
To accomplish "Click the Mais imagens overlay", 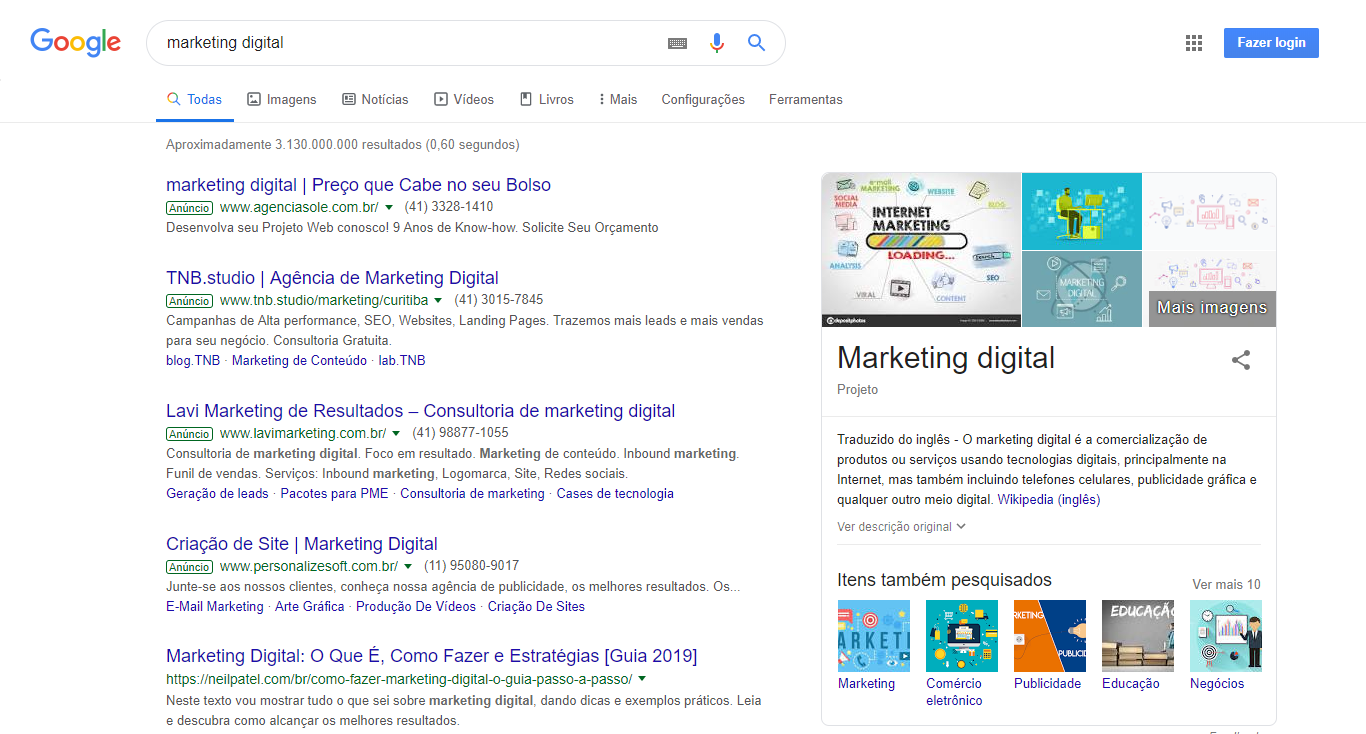I will click(1212, 308).
